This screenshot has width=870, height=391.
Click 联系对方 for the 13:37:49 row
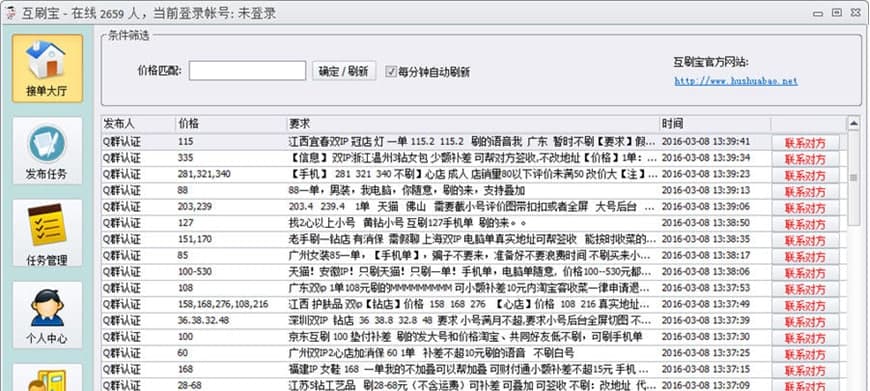click(x=805, y=306)
